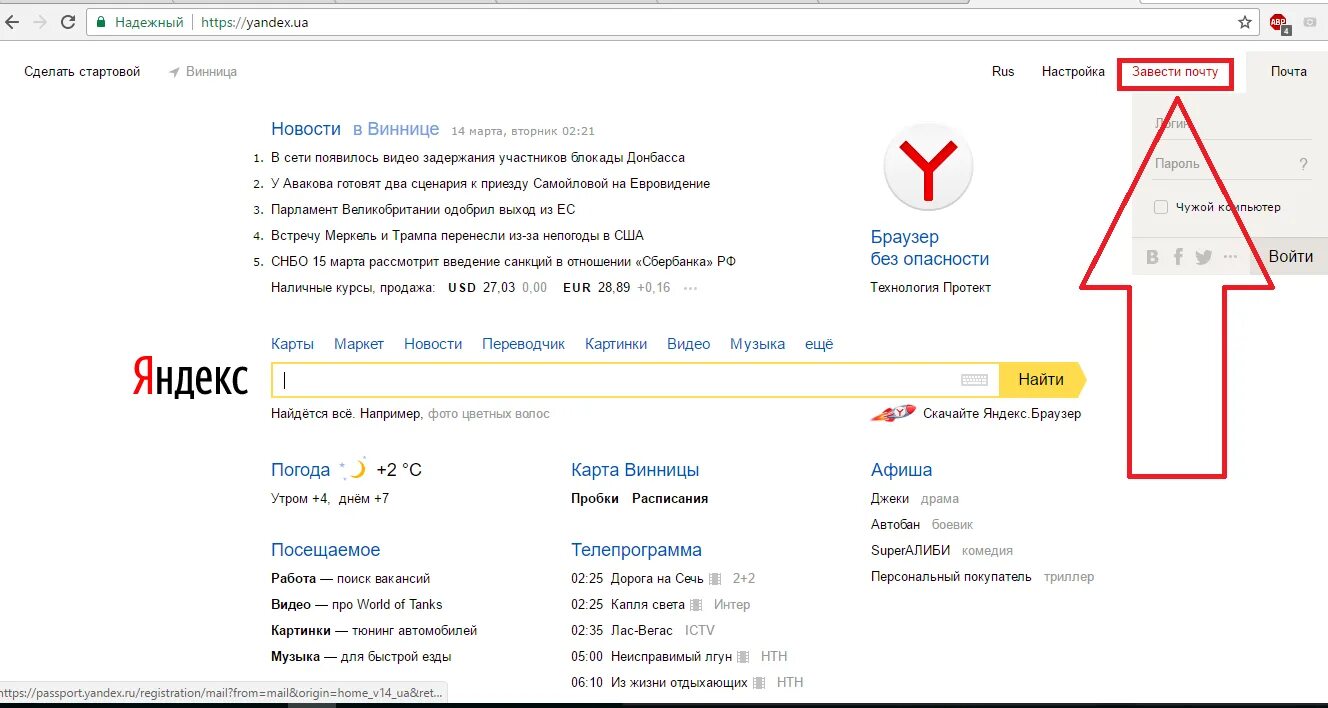Click location arrow icon beside Винница
The image size is (1328, 708).
174,72
